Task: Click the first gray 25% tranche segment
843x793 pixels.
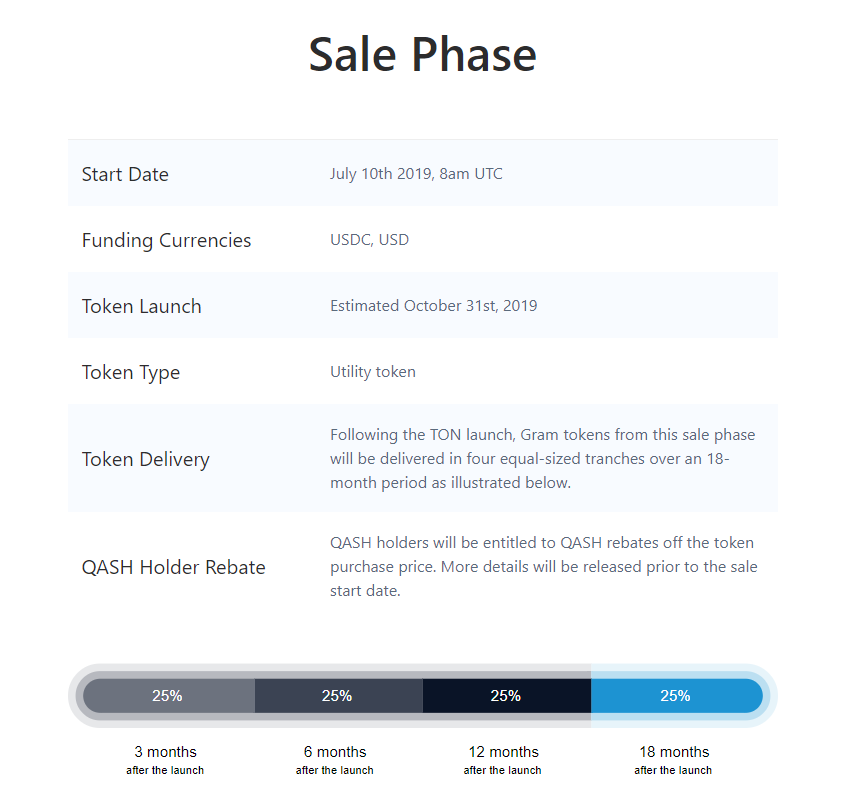Action: coord(169,696)
